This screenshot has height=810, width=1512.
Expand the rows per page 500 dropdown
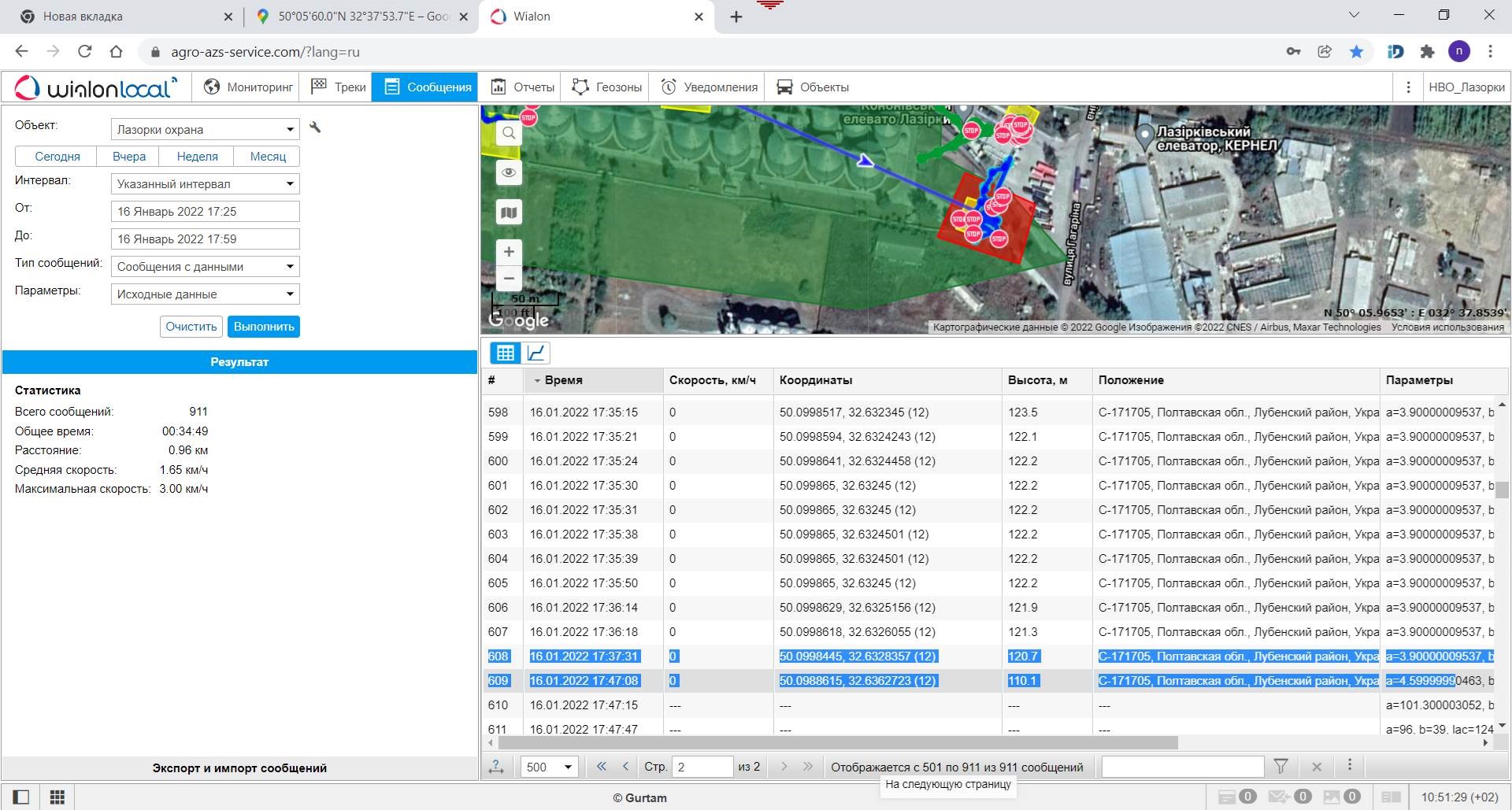point(549,767)
